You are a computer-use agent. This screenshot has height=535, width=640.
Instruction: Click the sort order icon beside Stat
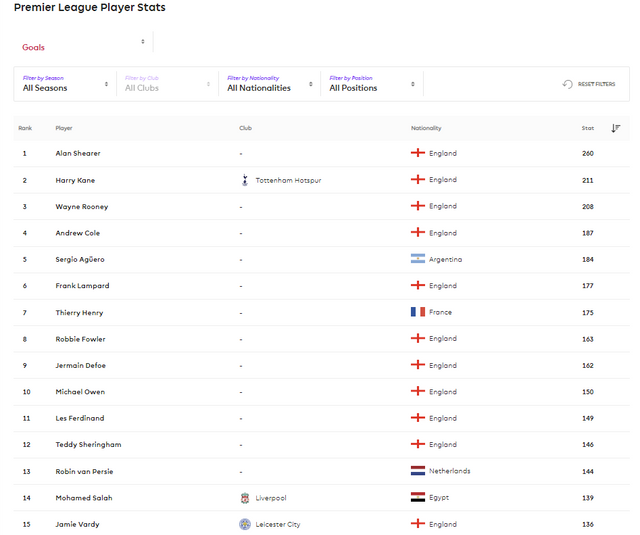[615, 128]
